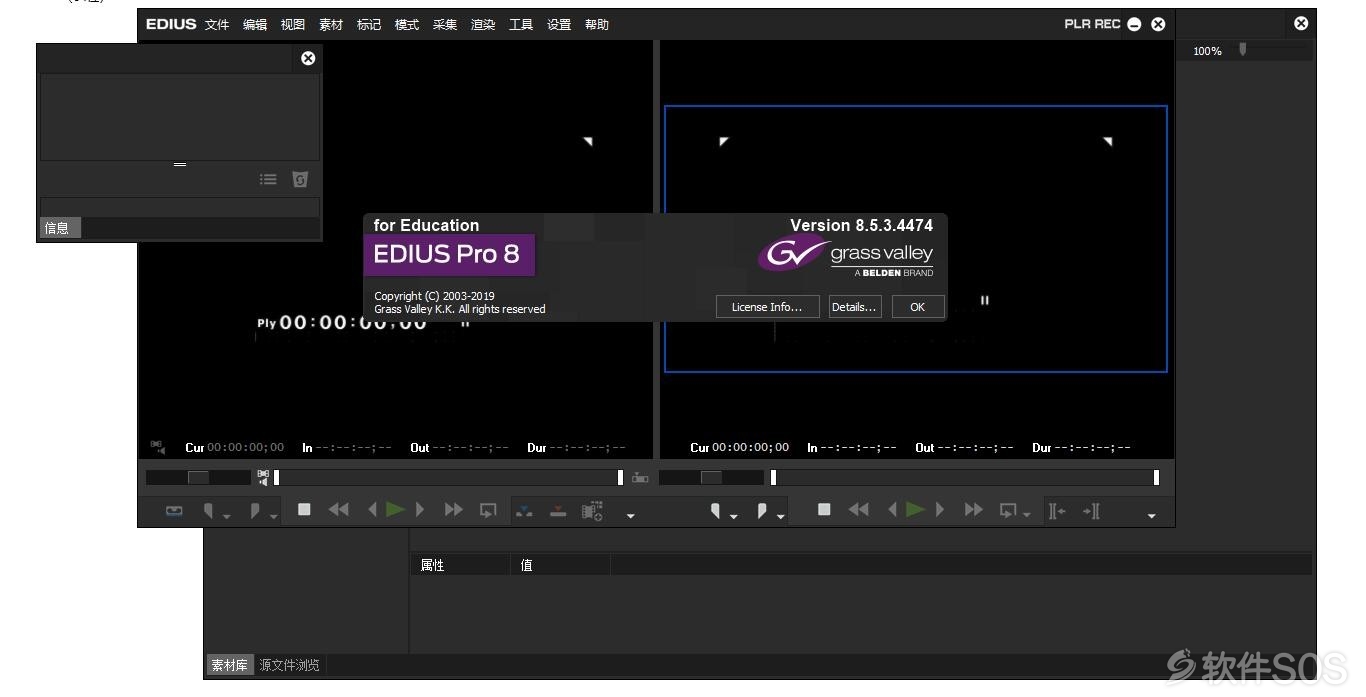Switch to the 素材库 tab

(x=229, y=665)
